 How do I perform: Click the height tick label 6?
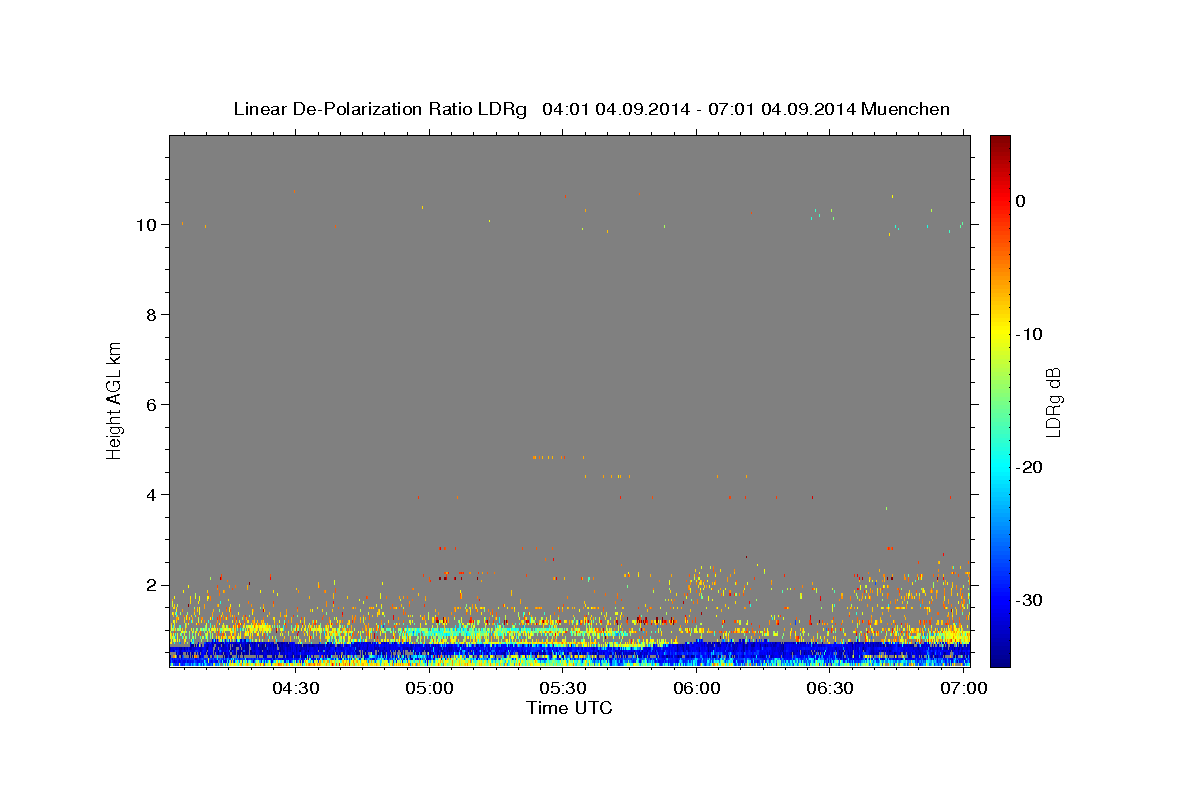coord(152,405)
